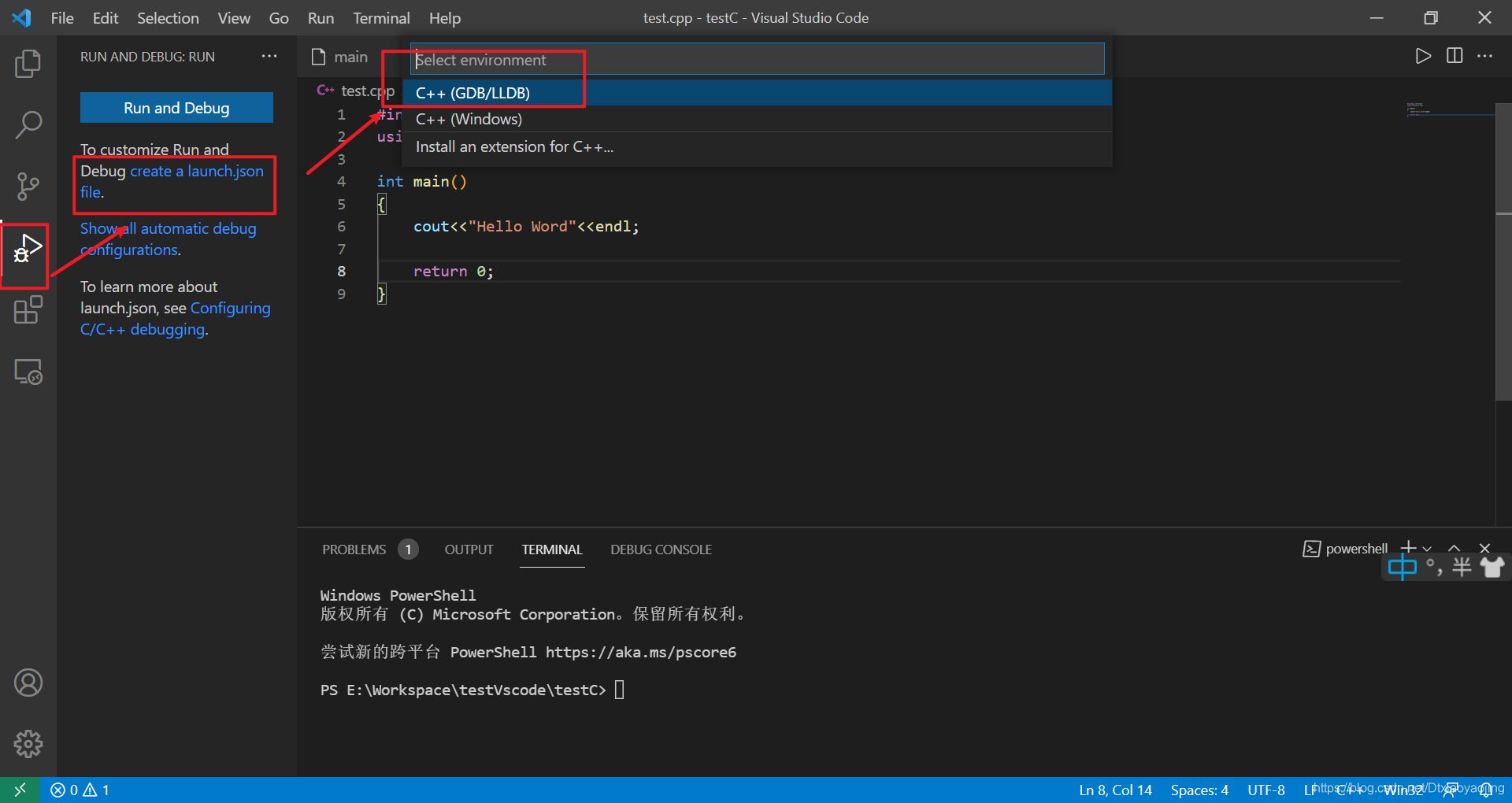Switch to the OUTPUT tab
Viewport: 1512px width, 803px height.
(469, 550)
